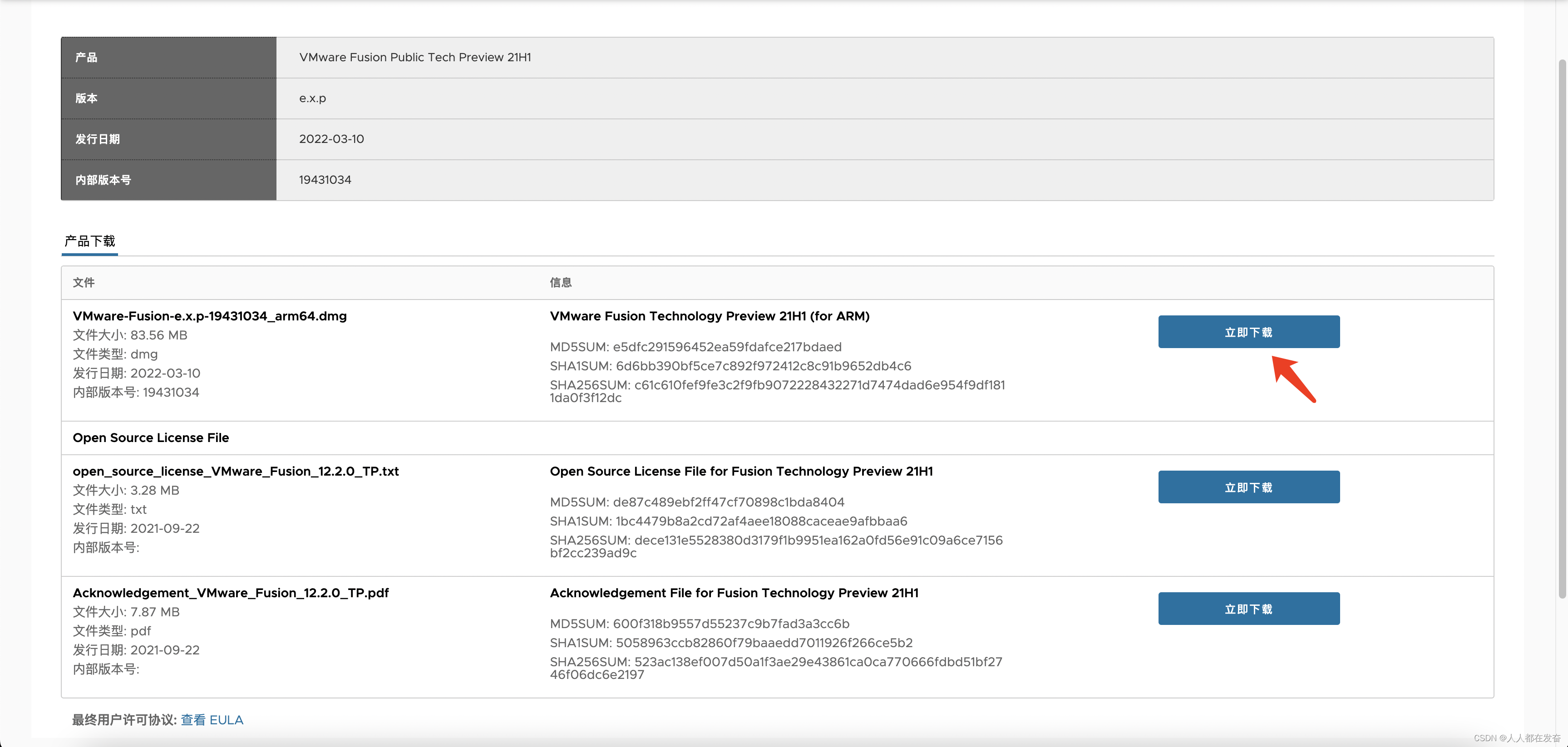
Task: Click the SHA1SUM value of the dmg file
Action: [763, 366]
